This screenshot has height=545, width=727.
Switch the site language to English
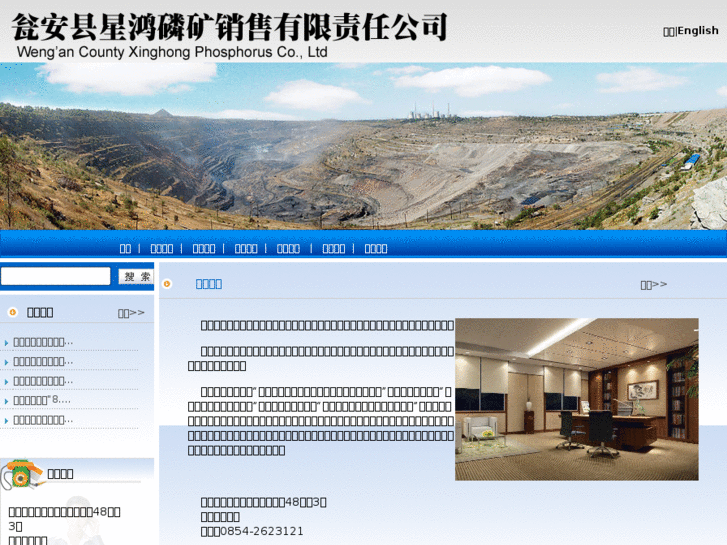(698, 31)
